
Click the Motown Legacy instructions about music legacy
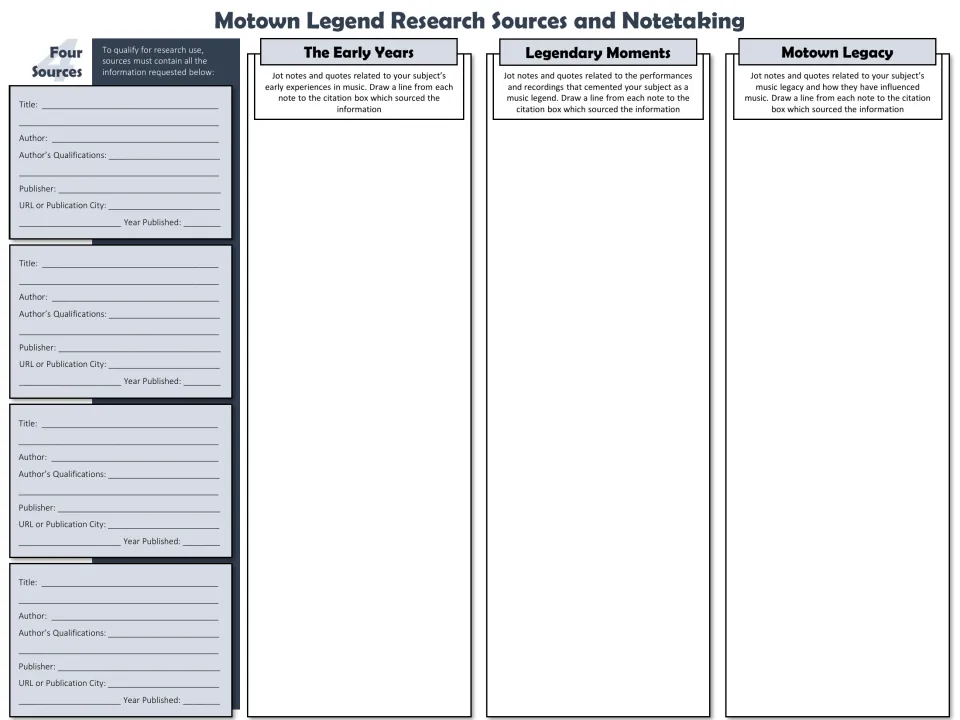pos(837,92)
